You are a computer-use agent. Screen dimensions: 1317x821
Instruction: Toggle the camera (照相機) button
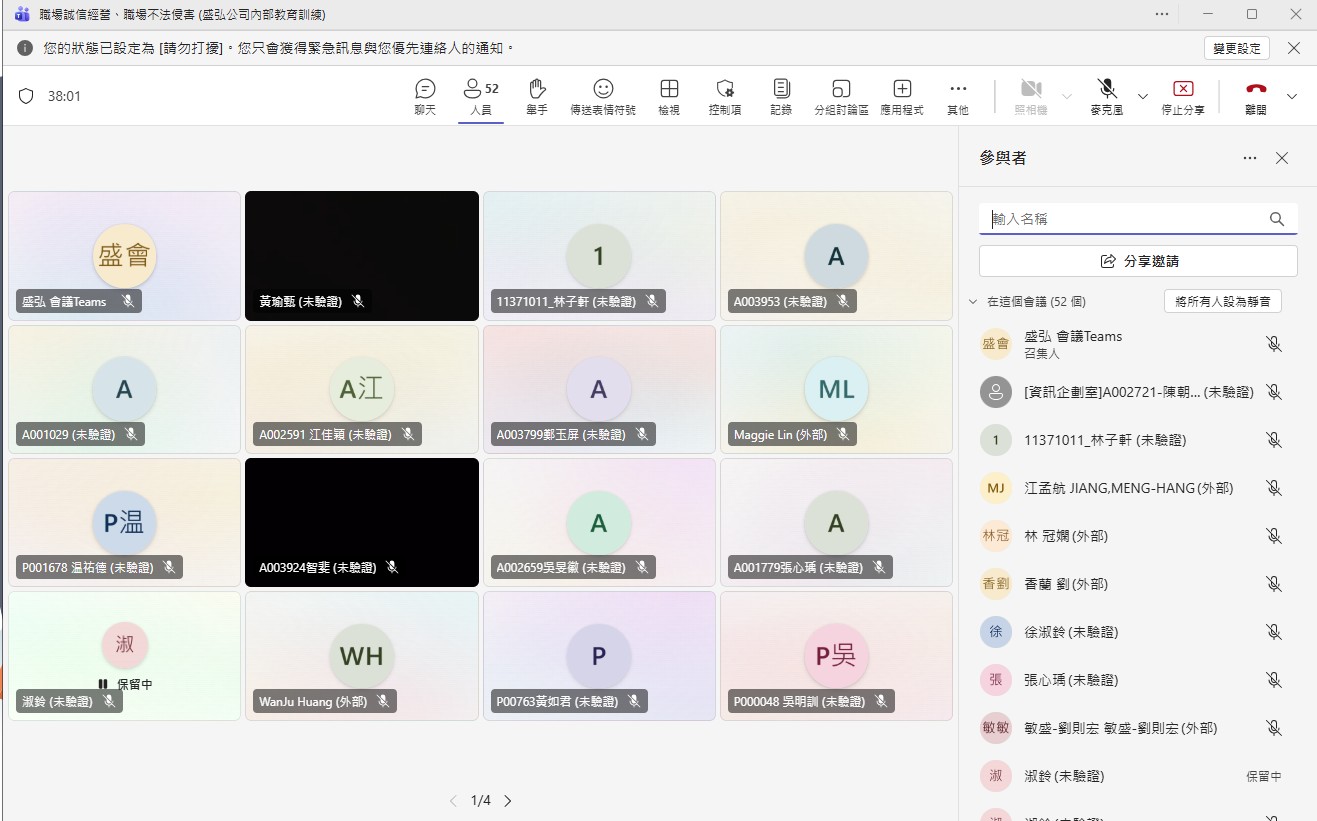click(x=1031, y=96)
